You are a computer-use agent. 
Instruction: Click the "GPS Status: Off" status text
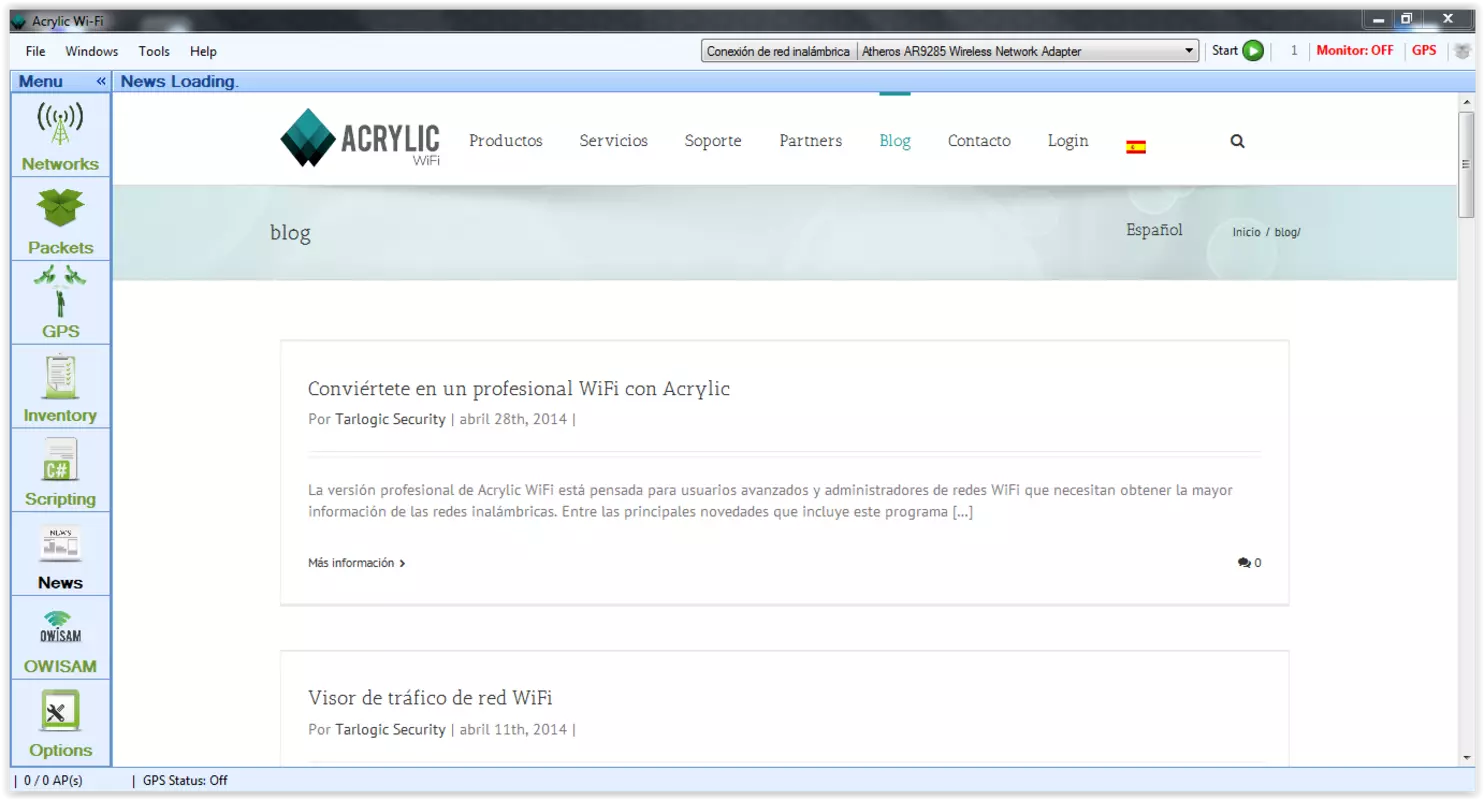tap(185, 781)
